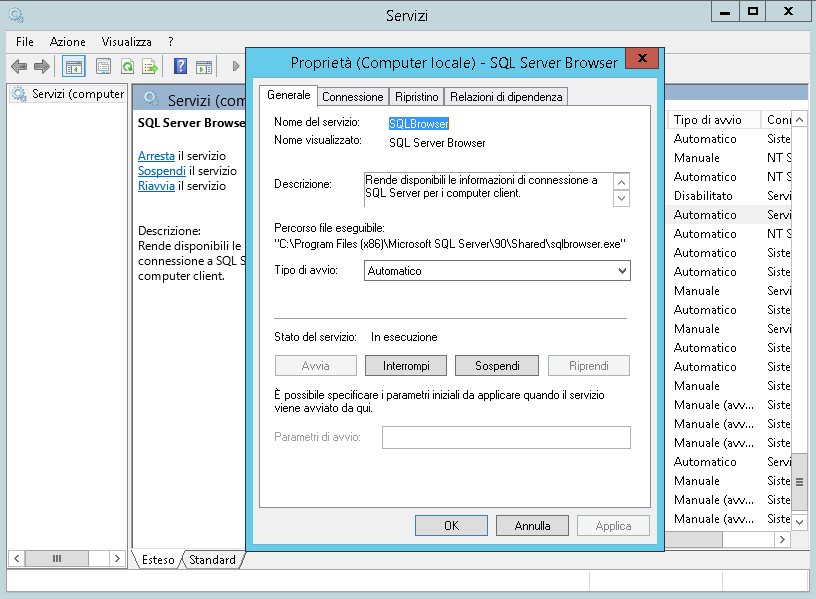Open the Visualizza menu
816x599 pixels.
126,42
